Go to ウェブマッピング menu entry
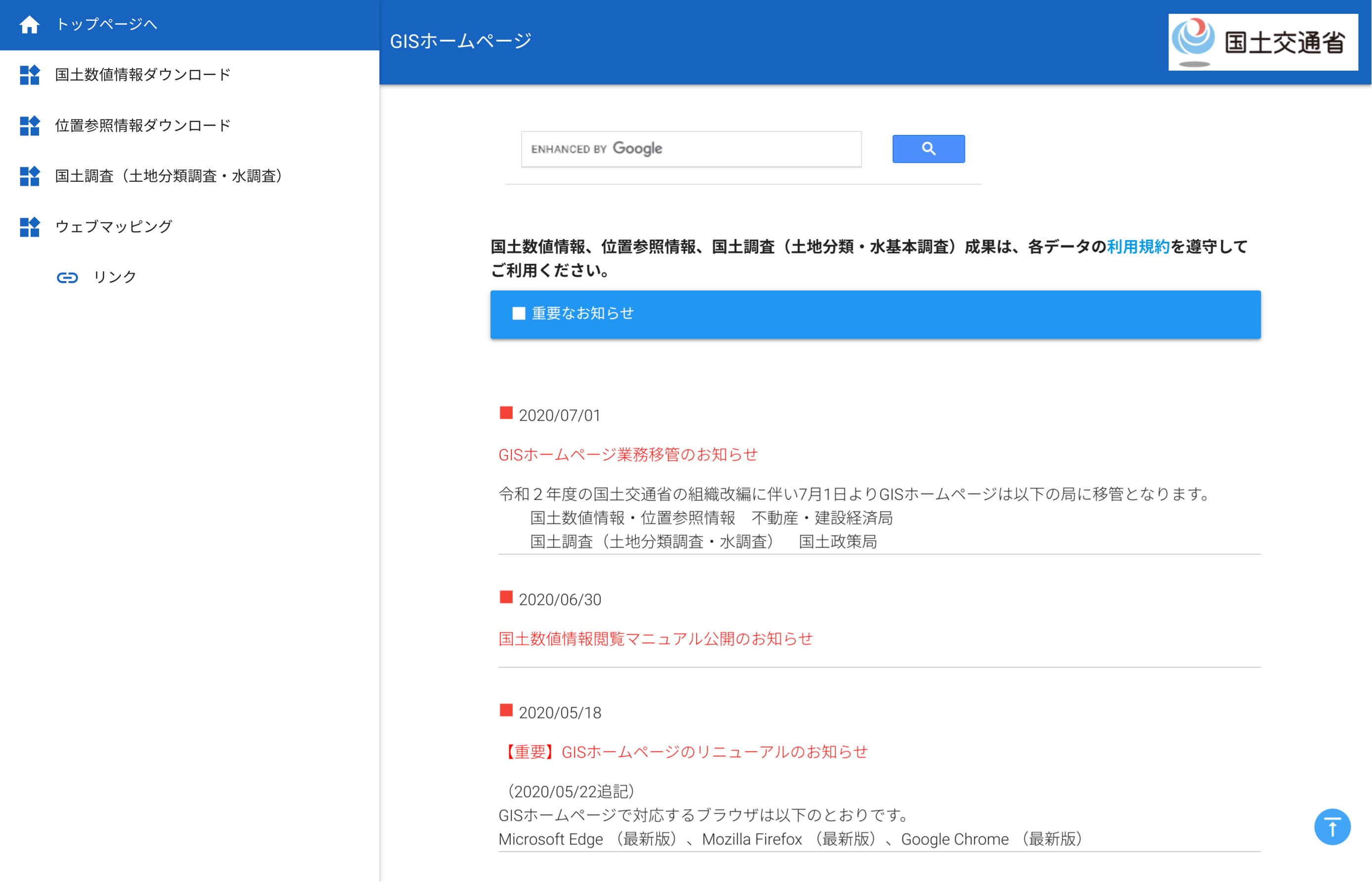Viewport: 1372px width, 882px height. point(113,227)
